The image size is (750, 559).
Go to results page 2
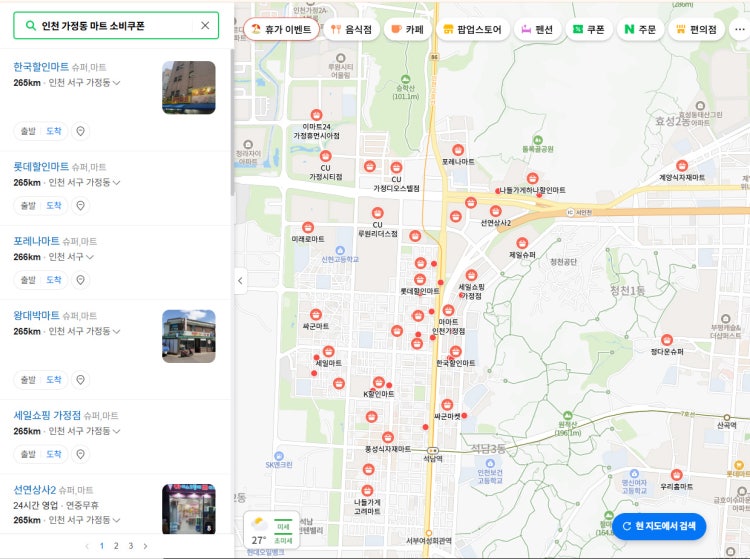tap(116, 546)
